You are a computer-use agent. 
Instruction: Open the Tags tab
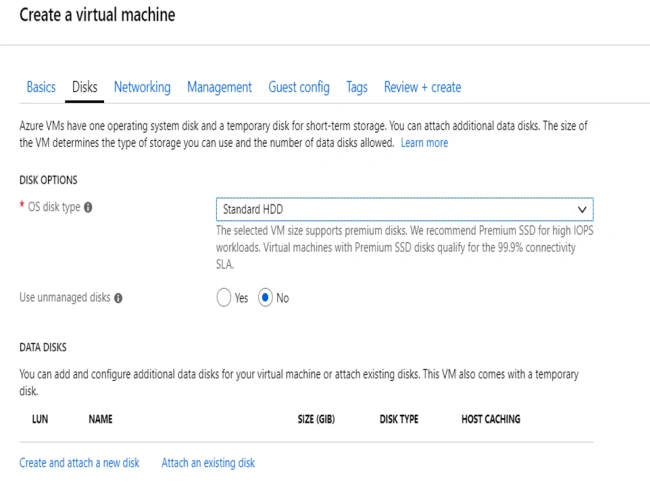click(x=357, y=87)
